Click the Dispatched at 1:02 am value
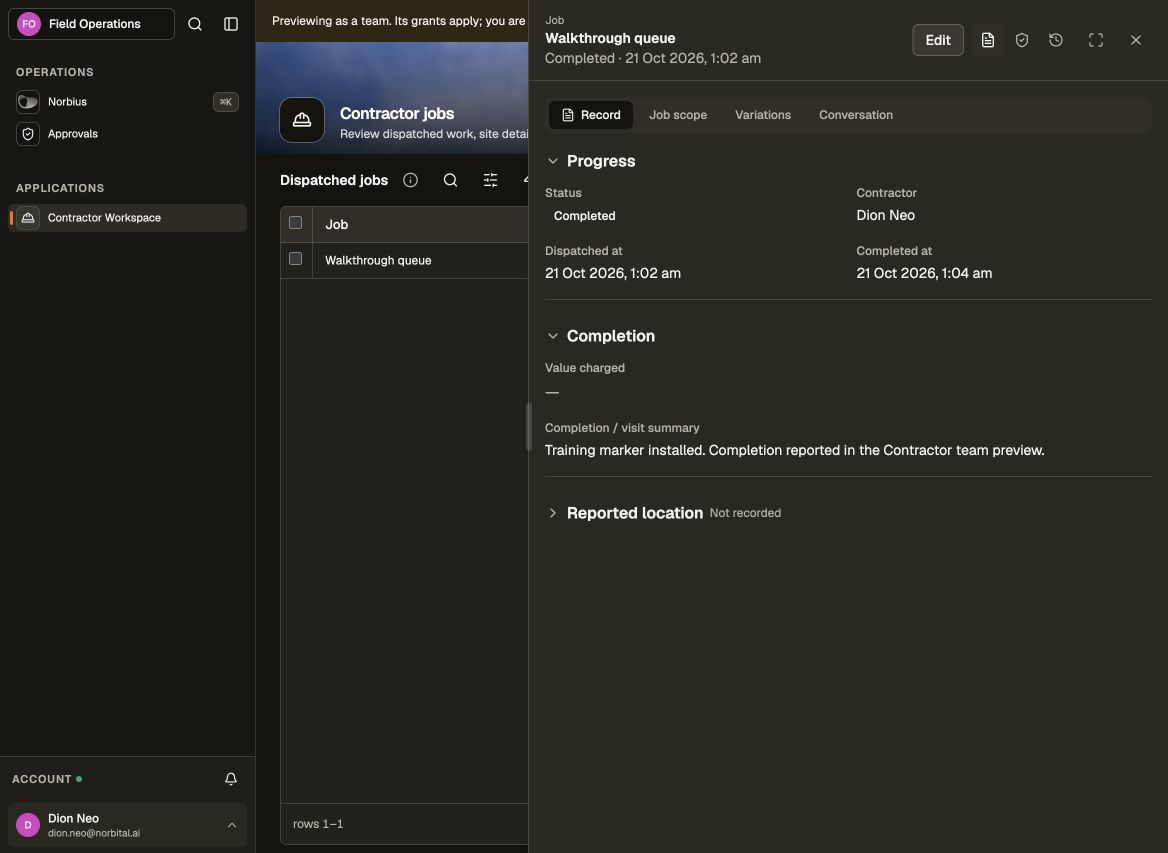The width and height of the screenshot is (1168, 853). coord(612,273)
